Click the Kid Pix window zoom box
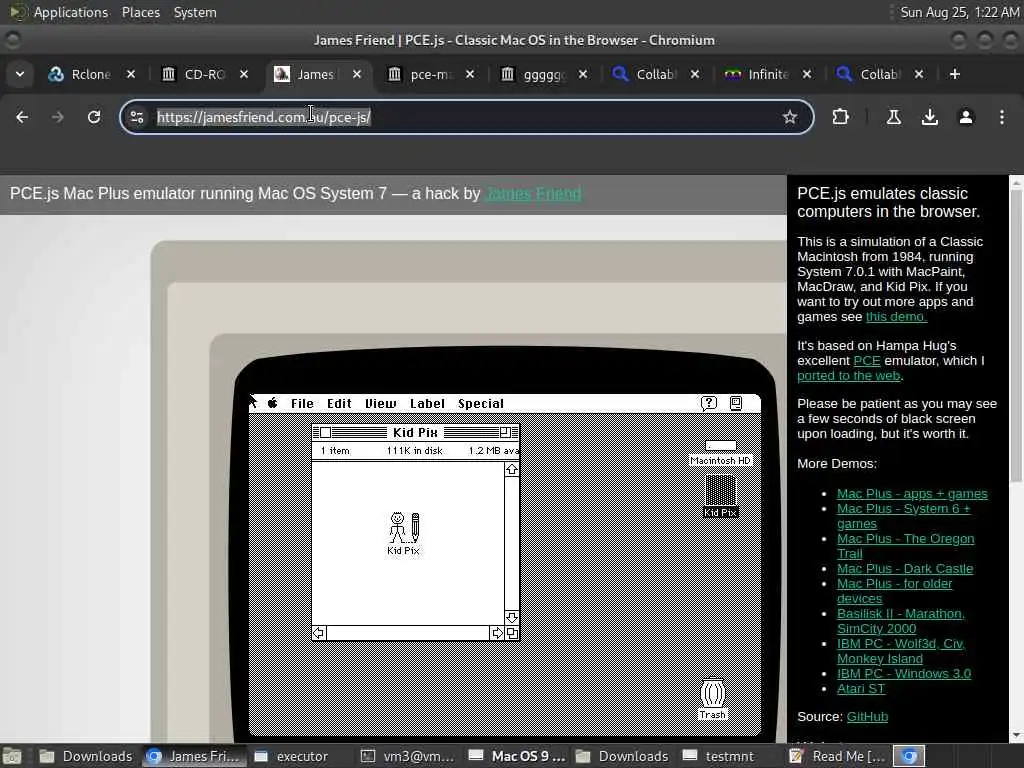Viewport: 1024px width, 768px height. tap(505, 432)
